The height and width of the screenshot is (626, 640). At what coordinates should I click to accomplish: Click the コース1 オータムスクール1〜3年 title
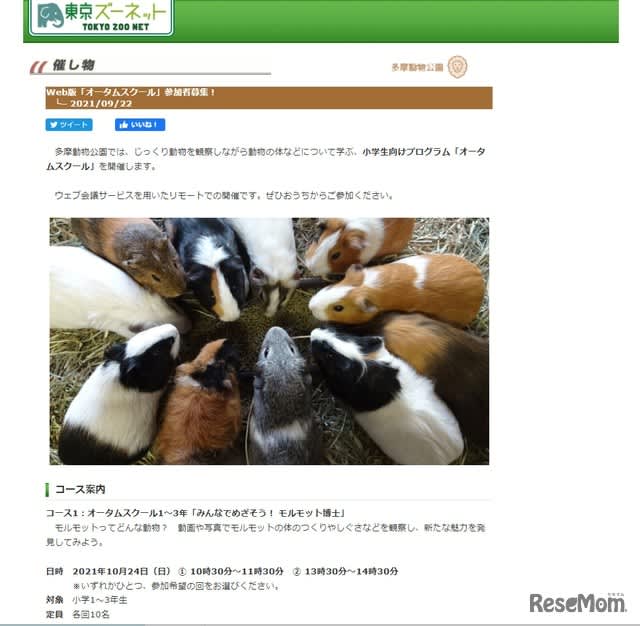[x=196, y=513]
